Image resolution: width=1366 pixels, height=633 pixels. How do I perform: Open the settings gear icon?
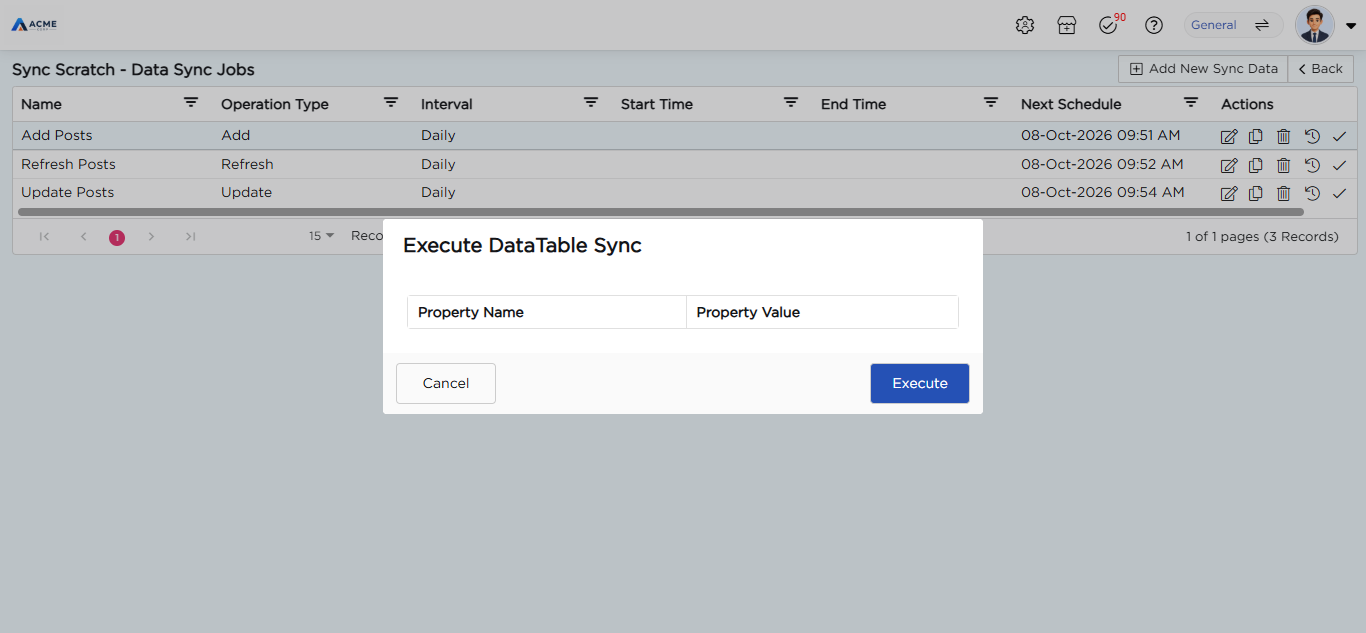coord(1024,25)
